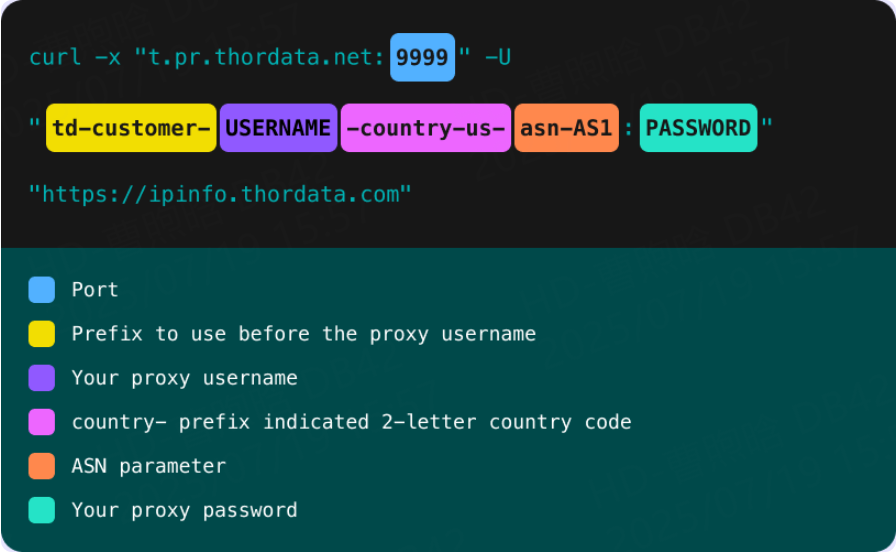Click the purple username legend swatch
Screen dimensions: 896x552
tap(42, 378)
